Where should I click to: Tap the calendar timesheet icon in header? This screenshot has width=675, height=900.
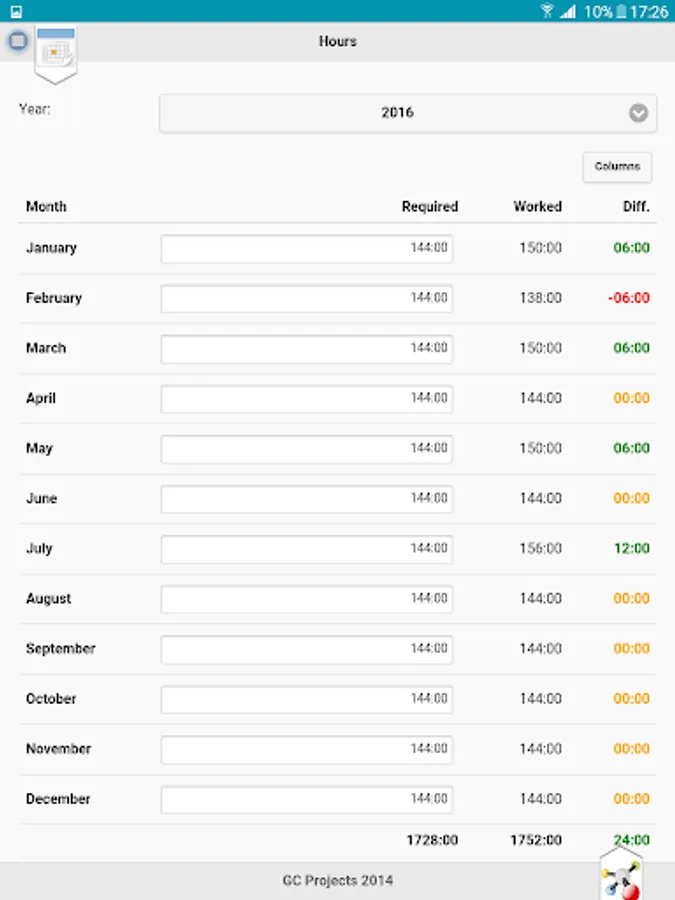point(55,51)
